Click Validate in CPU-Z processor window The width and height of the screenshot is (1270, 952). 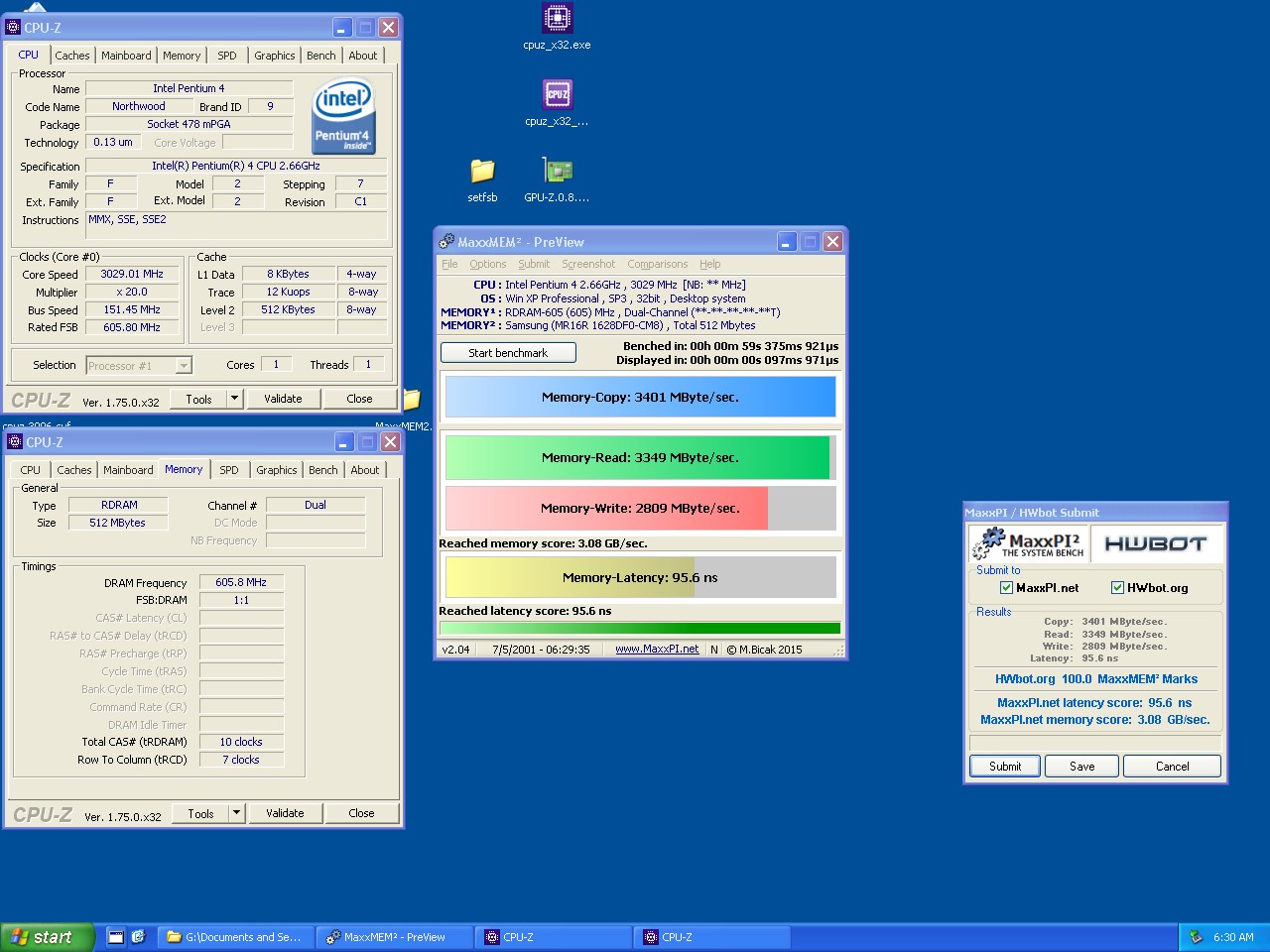point(283,399)
